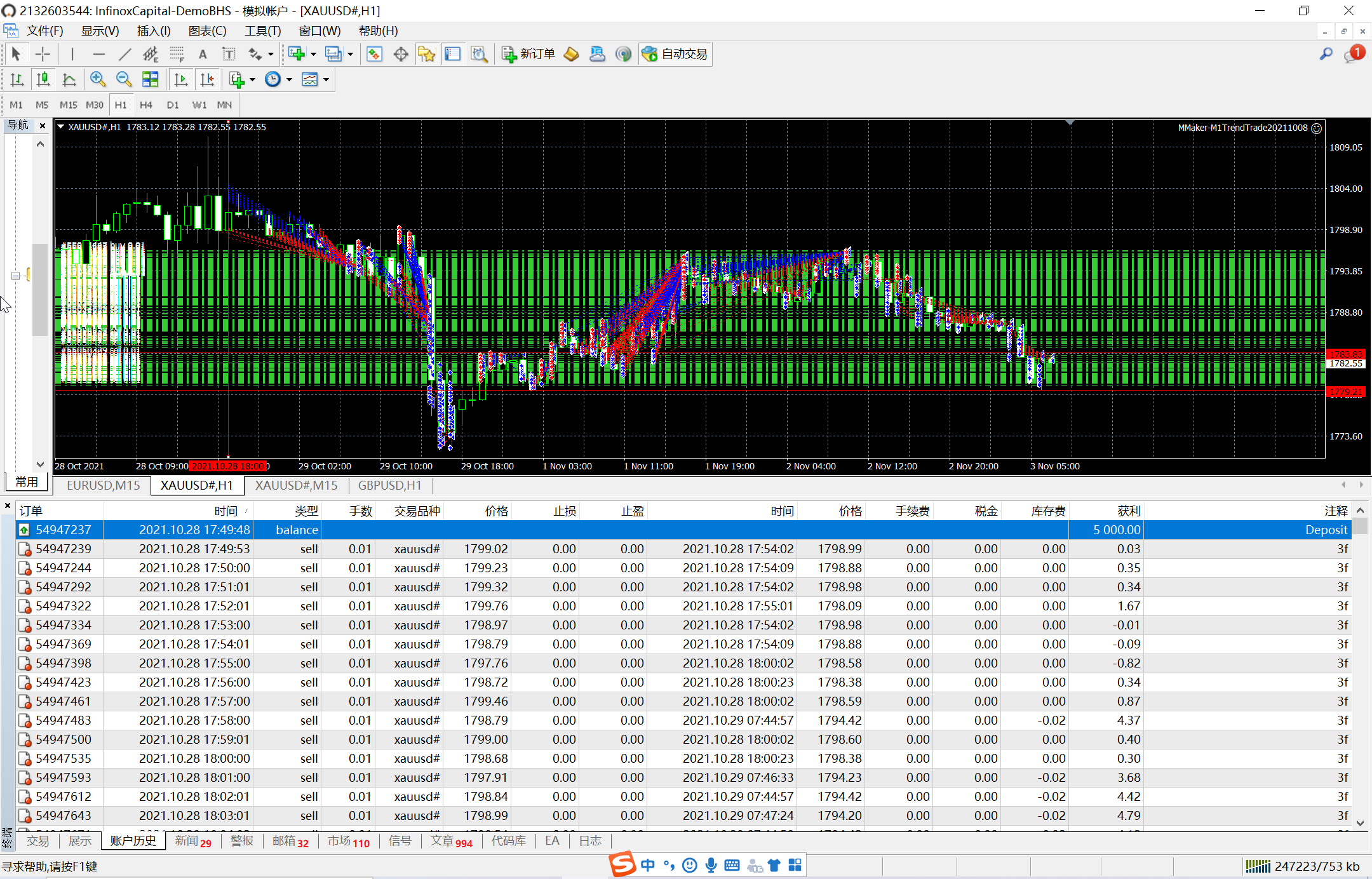Close the Navigator 导航 panel

pyautogui.click(x=43, y=126)
